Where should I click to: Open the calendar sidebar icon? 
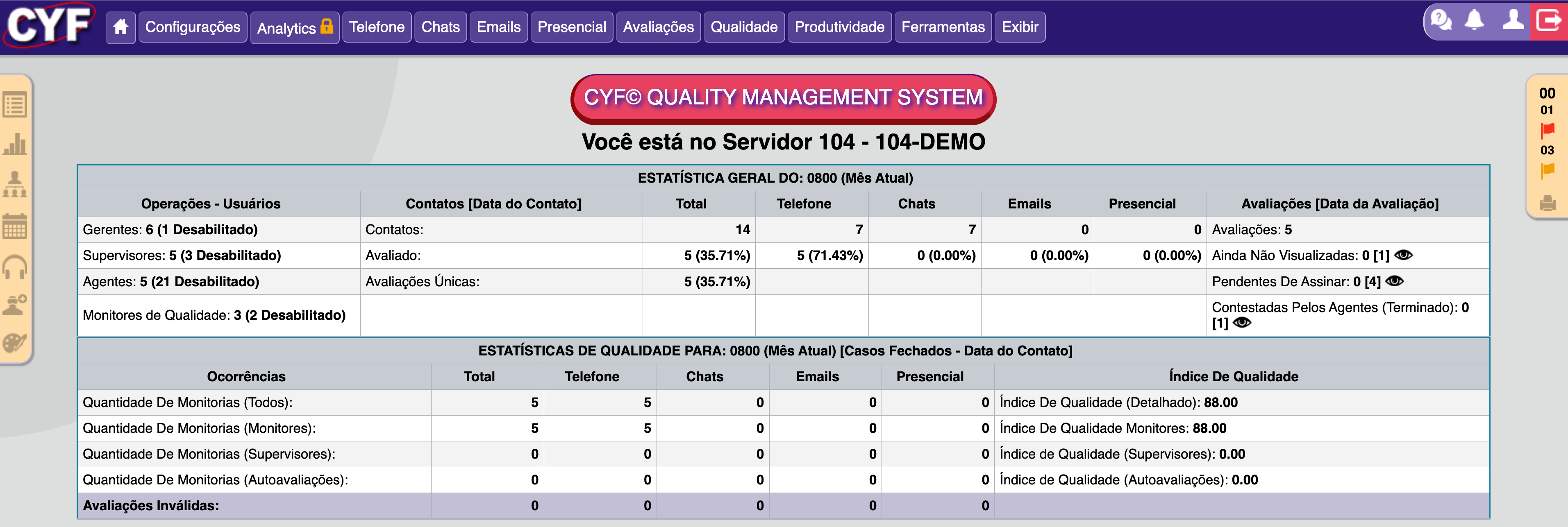[x=15, y=226]
